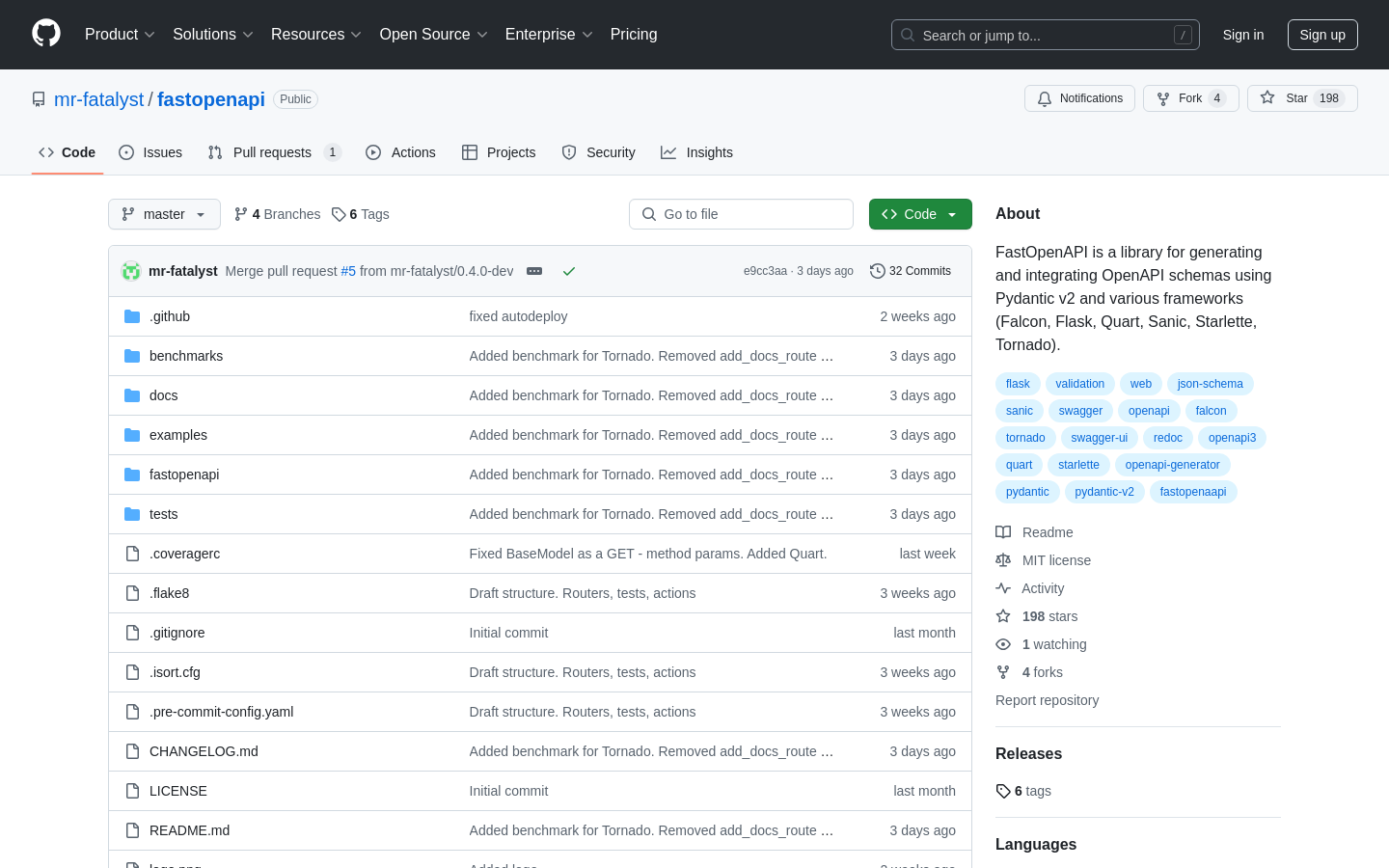Click the fork icon next to 4 forks

1003,672
